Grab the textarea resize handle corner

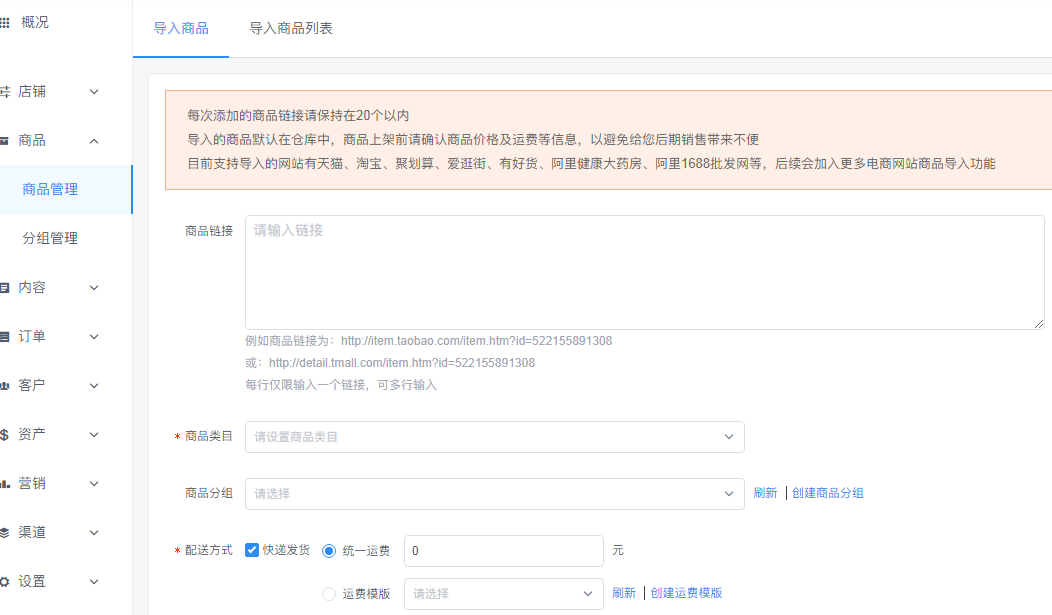(x=1039, y=324)
